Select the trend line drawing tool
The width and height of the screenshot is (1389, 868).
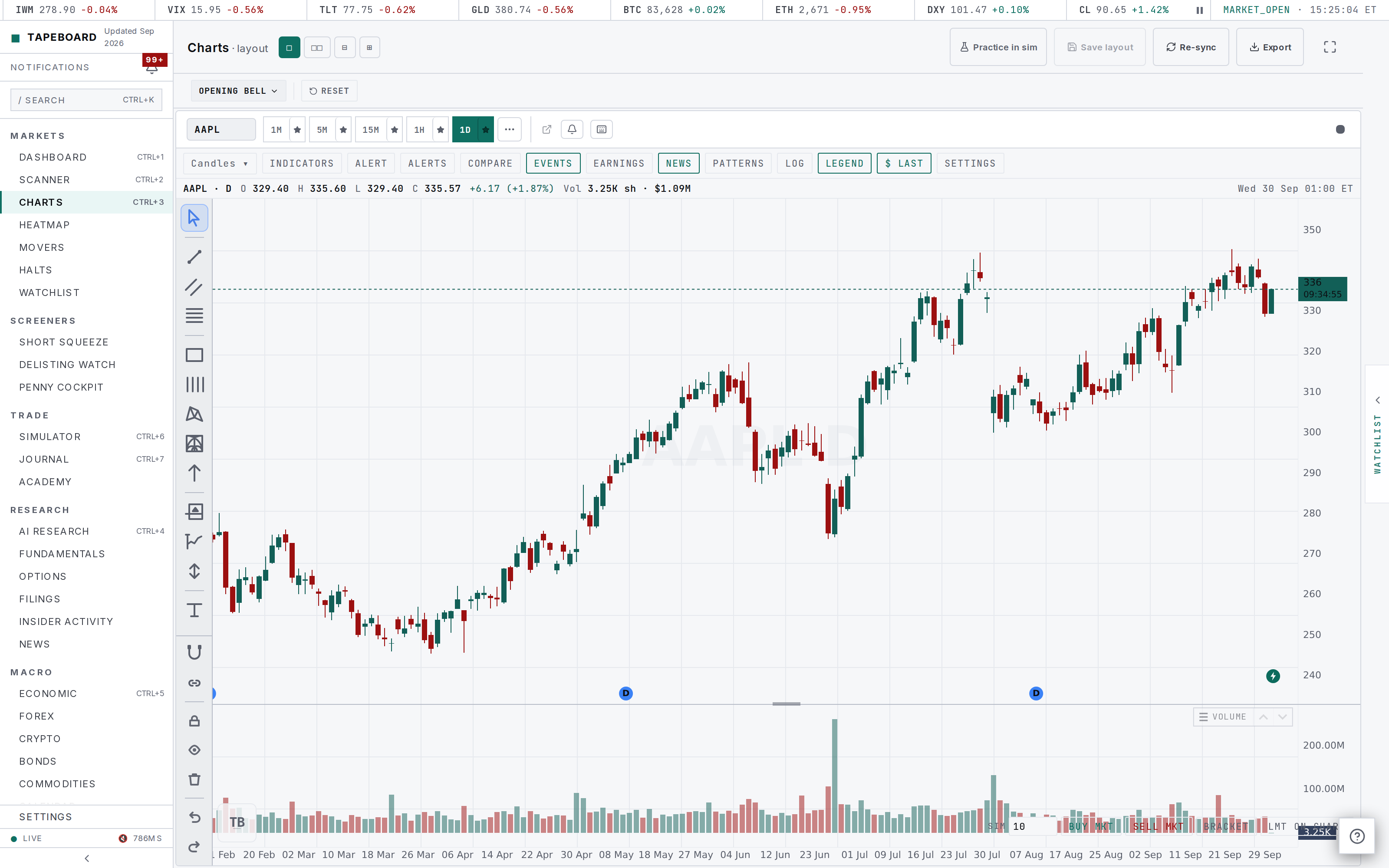click(194, 256)
